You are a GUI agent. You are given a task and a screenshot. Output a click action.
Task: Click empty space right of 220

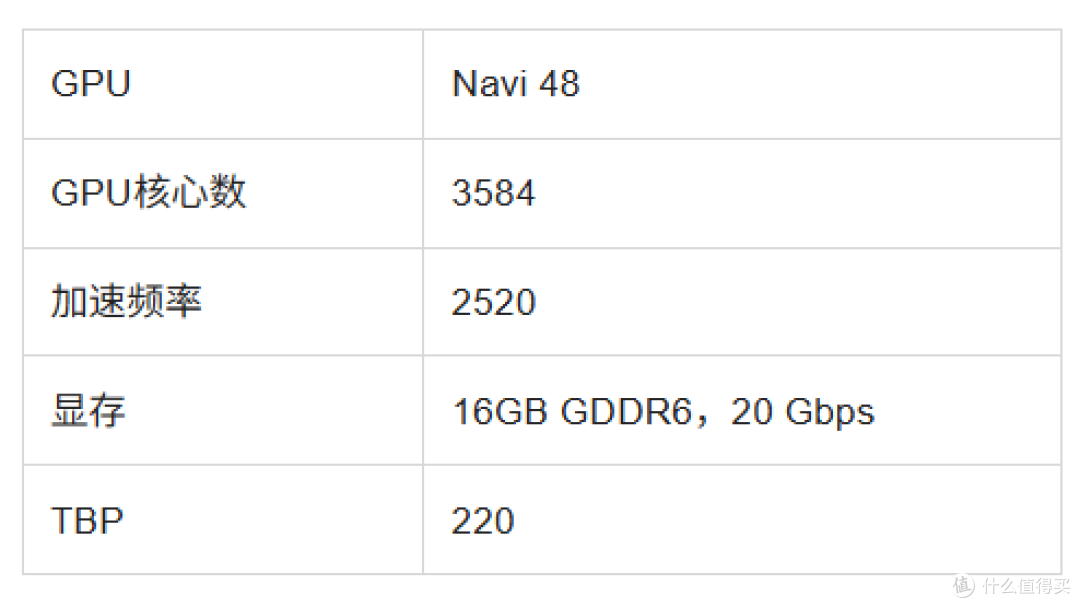(x=785, y=520)
